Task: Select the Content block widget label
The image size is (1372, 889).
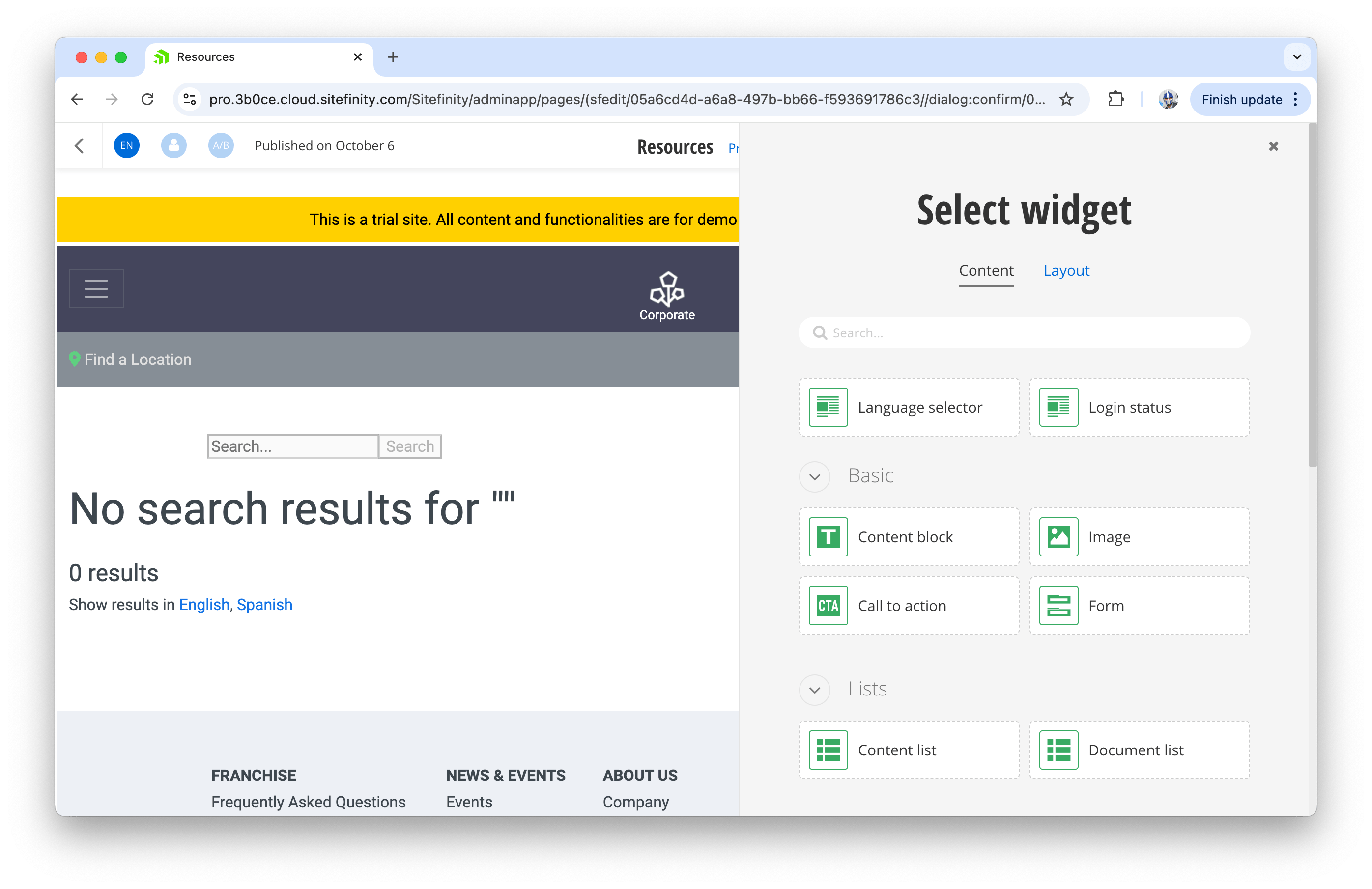Action: 905,537
